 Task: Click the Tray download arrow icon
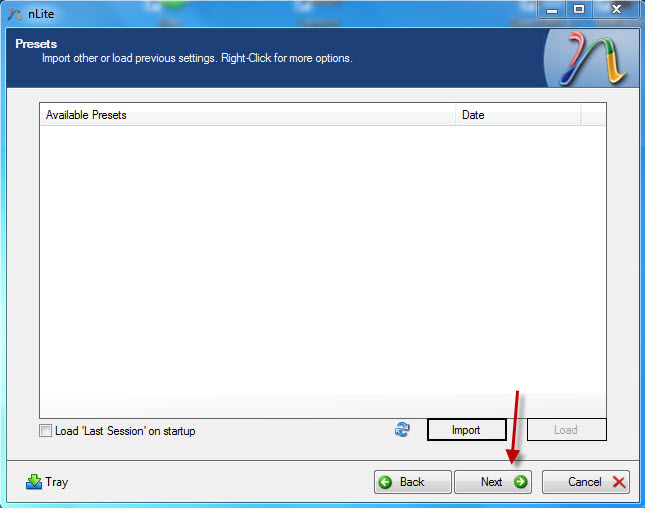coord(34,482)
